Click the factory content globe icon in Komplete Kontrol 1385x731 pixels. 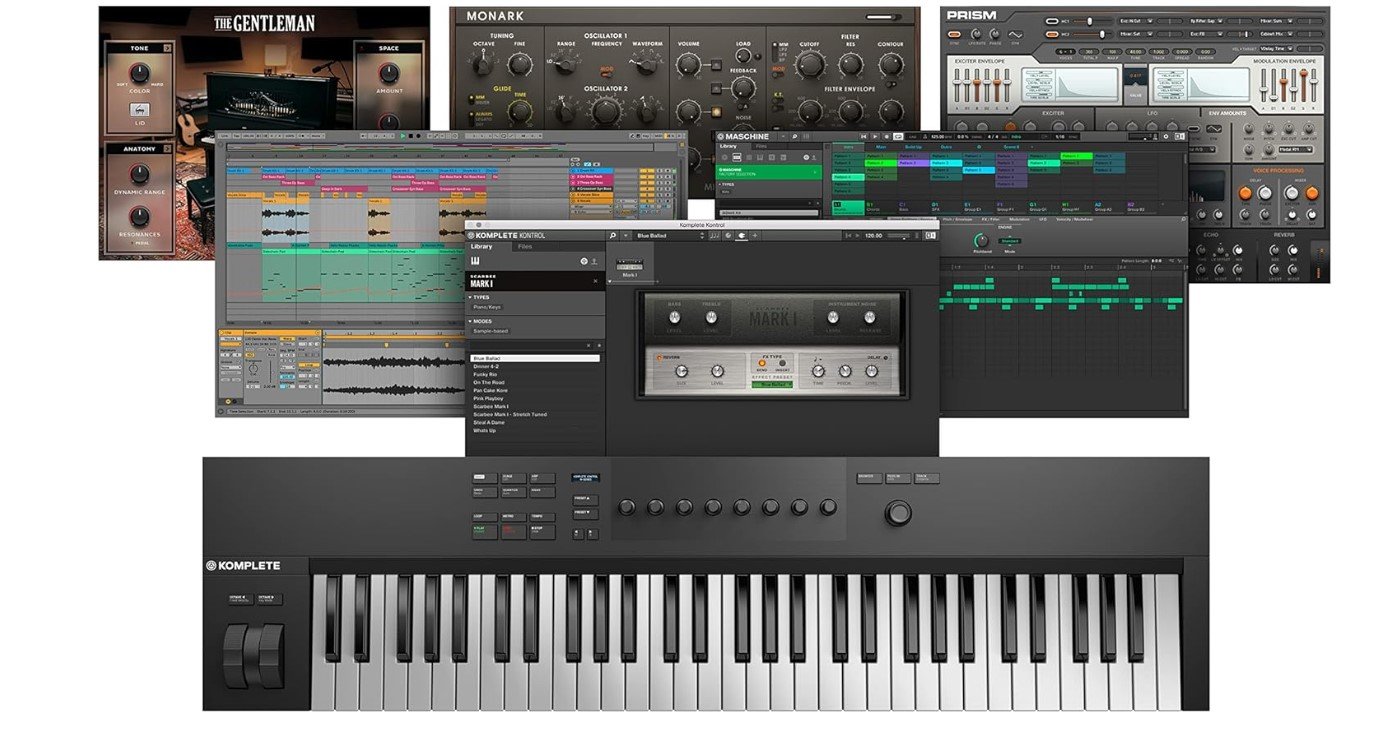pos(584,261)
